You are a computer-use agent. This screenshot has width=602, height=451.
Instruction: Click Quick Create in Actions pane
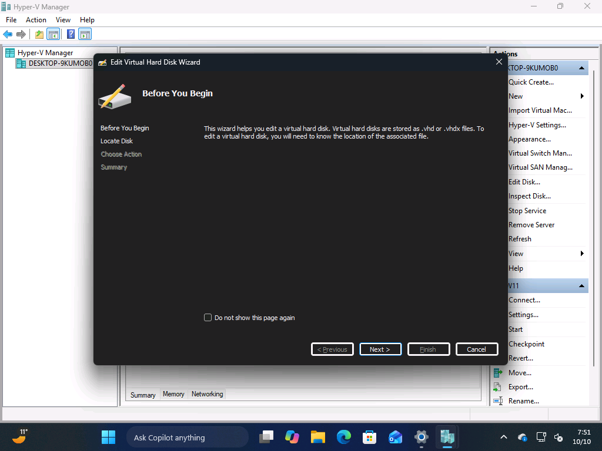tap(531, 82)
